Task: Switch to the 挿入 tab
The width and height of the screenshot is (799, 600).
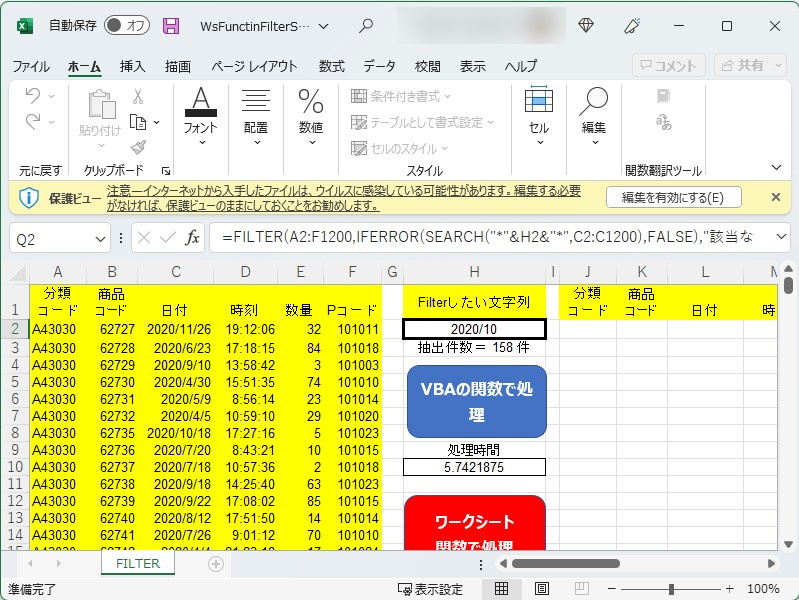Action: [x=132, y=66]
